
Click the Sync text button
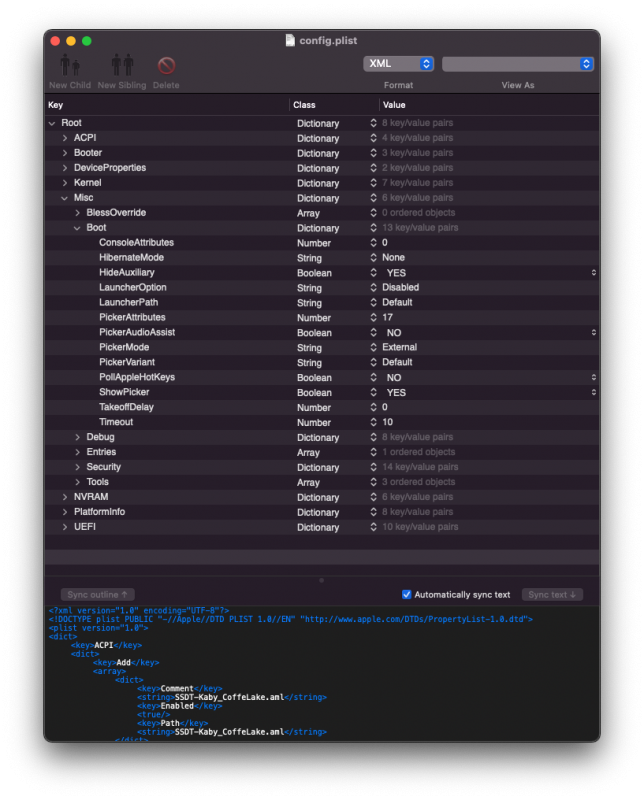(x=552, y=594)
